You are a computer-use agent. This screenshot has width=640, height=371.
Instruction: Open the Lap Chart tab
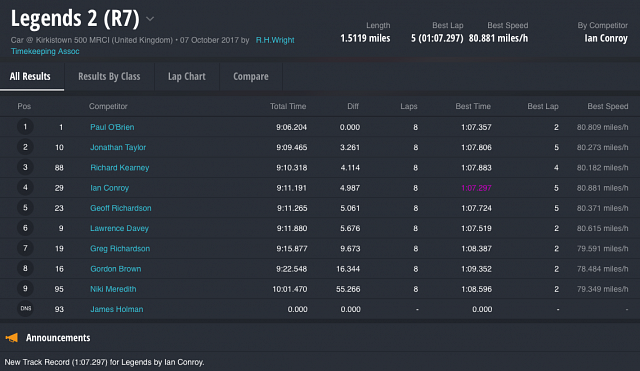(x=187, y=76)
